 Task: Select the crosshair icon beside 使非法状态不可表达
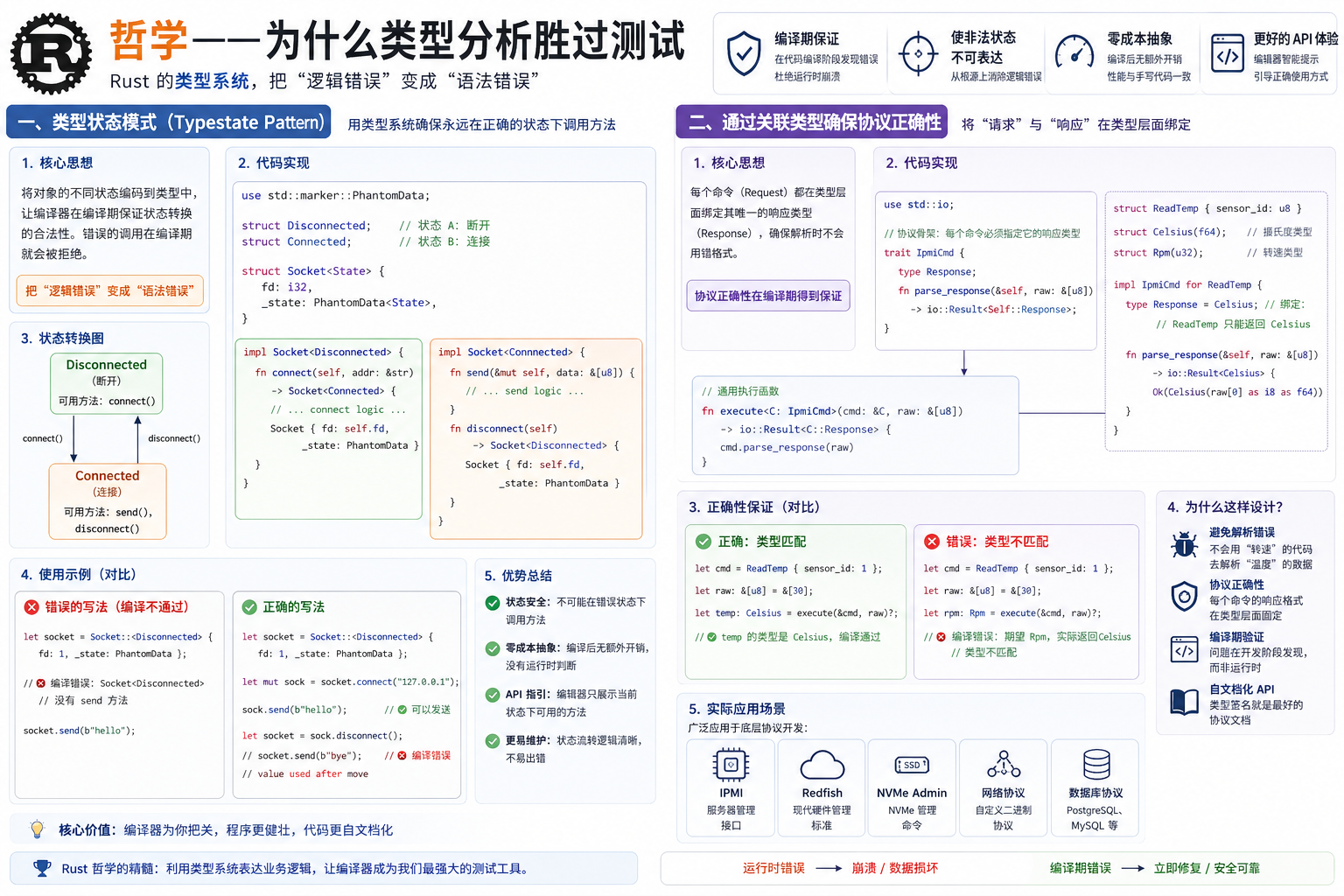point(918,54)
